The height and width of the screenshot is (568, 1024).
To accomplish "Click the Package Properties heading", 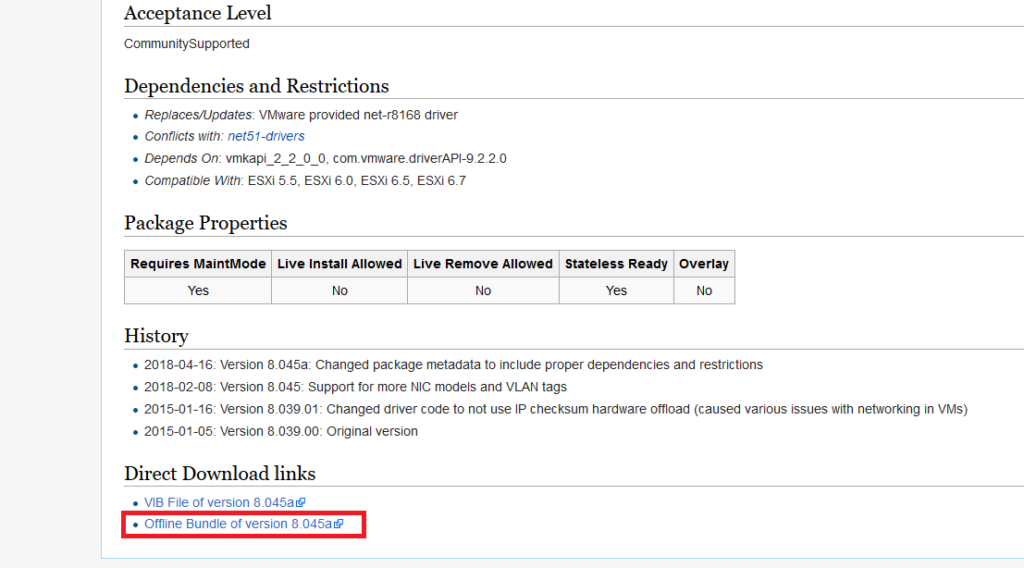I will [205, 223].
